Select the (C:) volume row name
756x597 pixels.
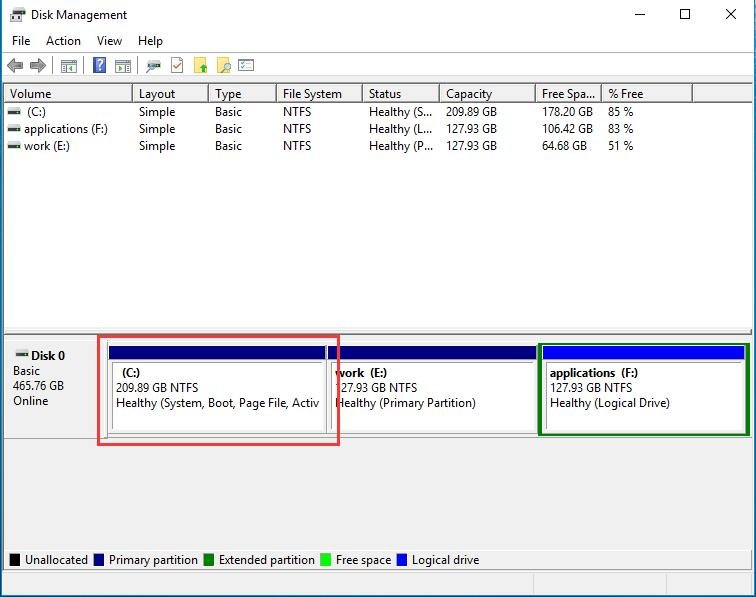tap(36, 112)
